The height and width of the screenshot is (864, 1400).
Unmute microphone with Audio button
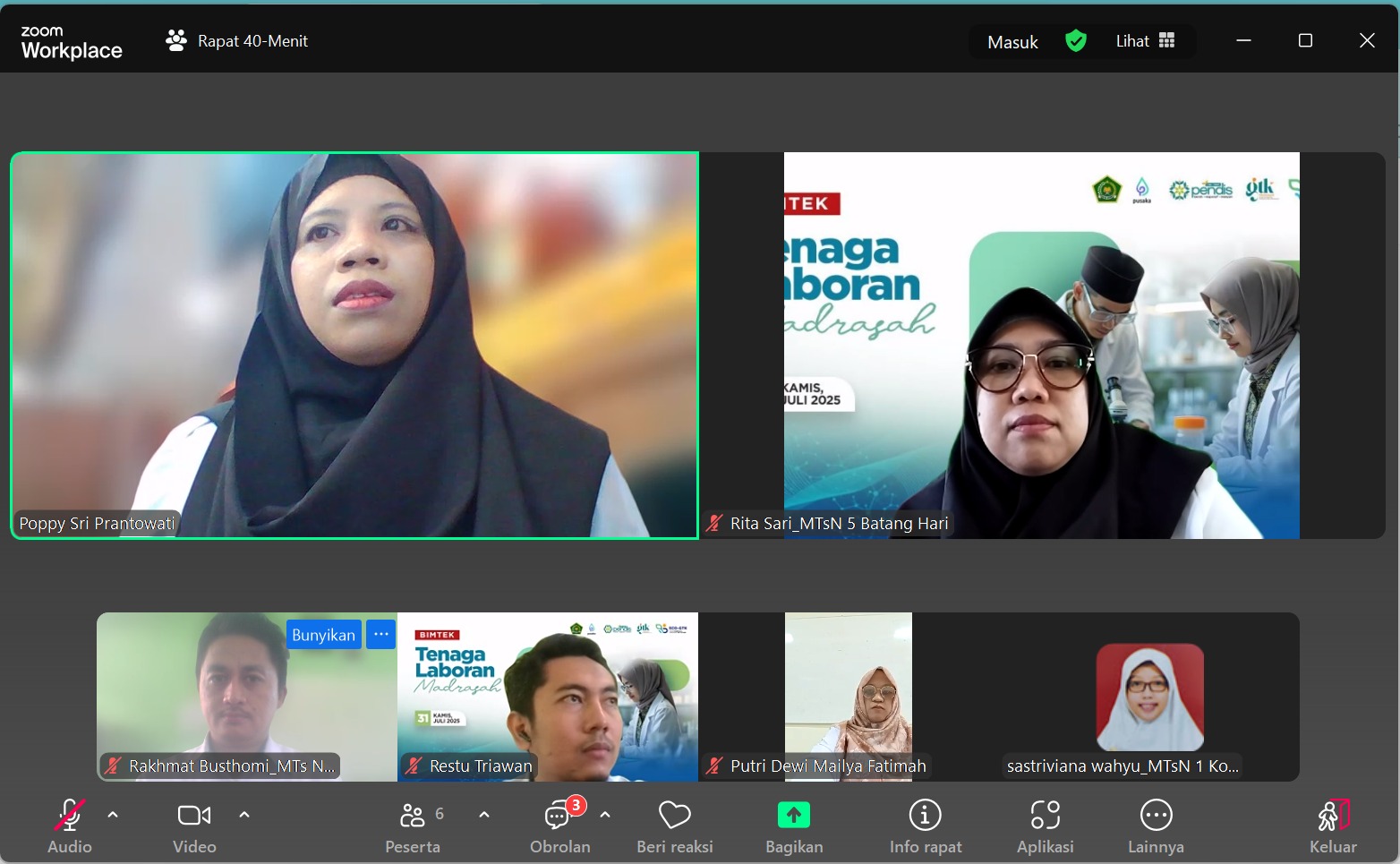click(70, 826)
